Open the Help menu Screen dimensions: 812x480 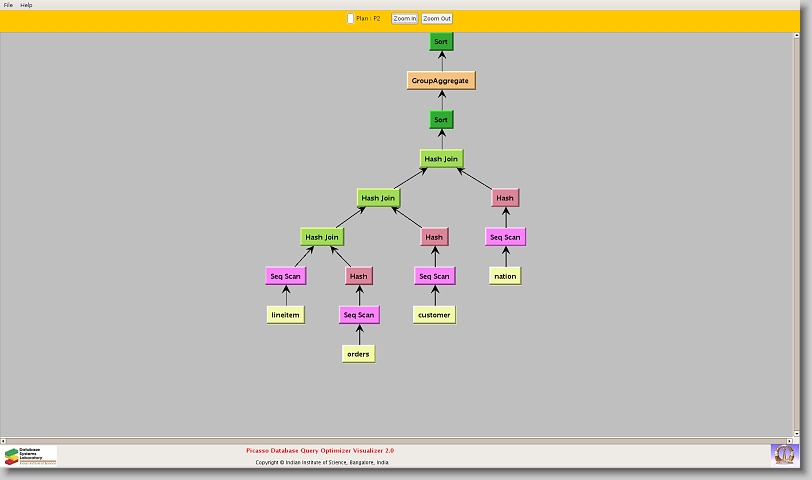pos(27,5)
